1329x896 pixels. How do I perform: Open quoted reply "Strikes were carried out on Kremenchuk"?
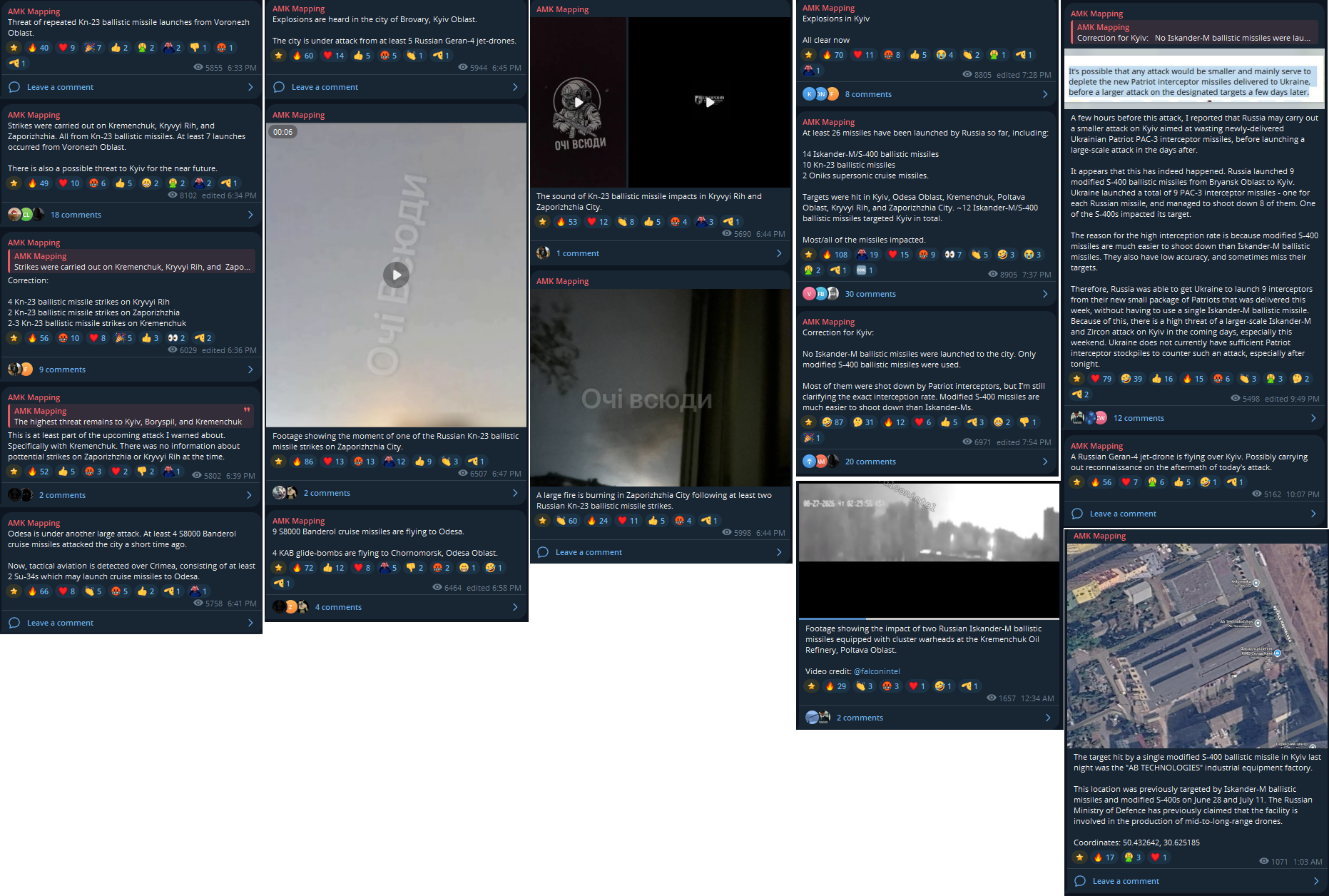[131, 261]
